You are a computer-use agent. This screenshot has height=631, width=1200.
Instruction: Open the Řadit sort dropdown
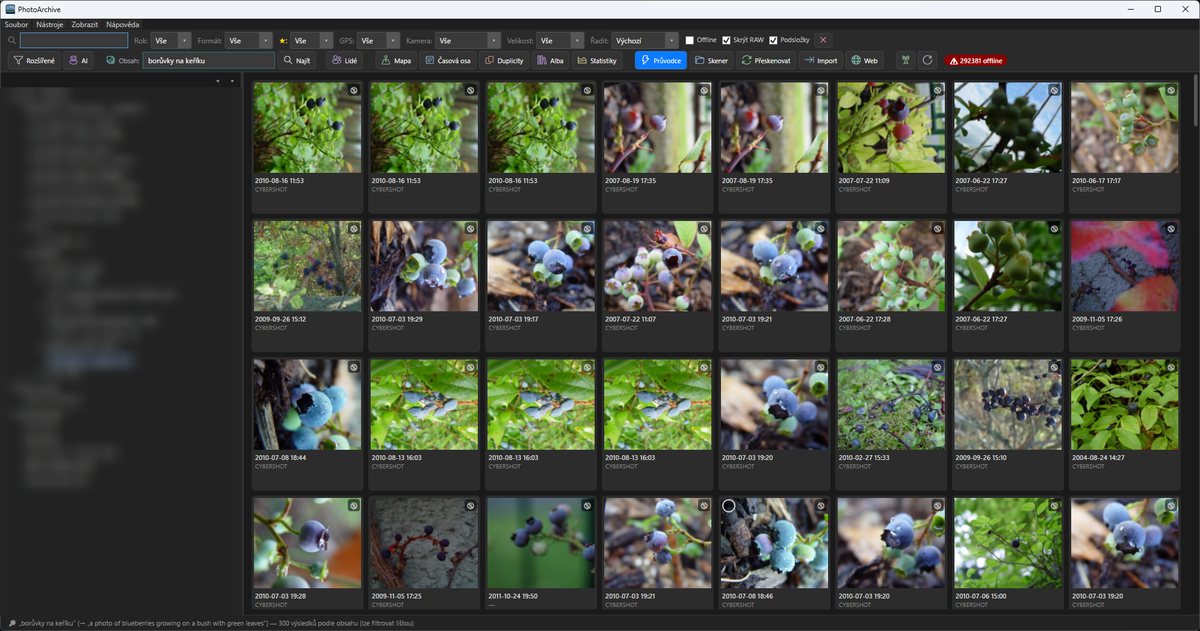645,40
